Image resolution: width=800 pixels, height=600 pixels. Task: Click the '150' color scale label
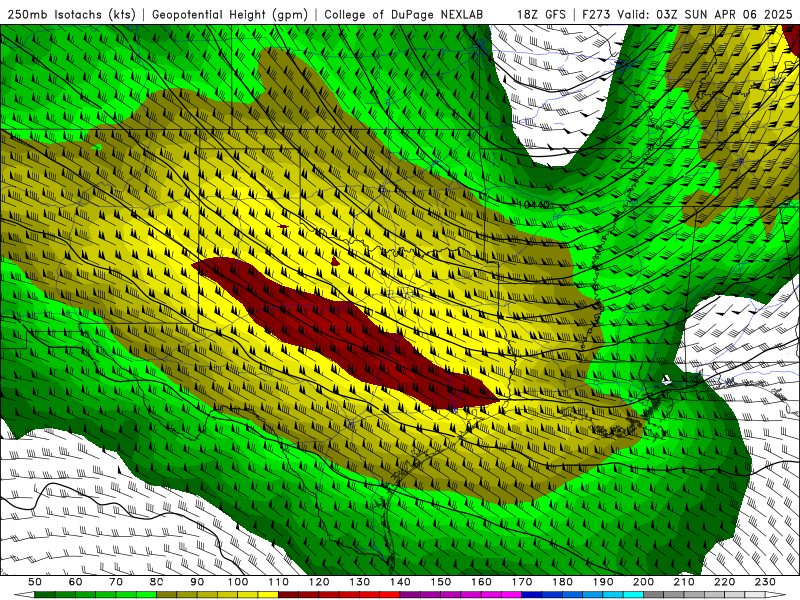441,582
